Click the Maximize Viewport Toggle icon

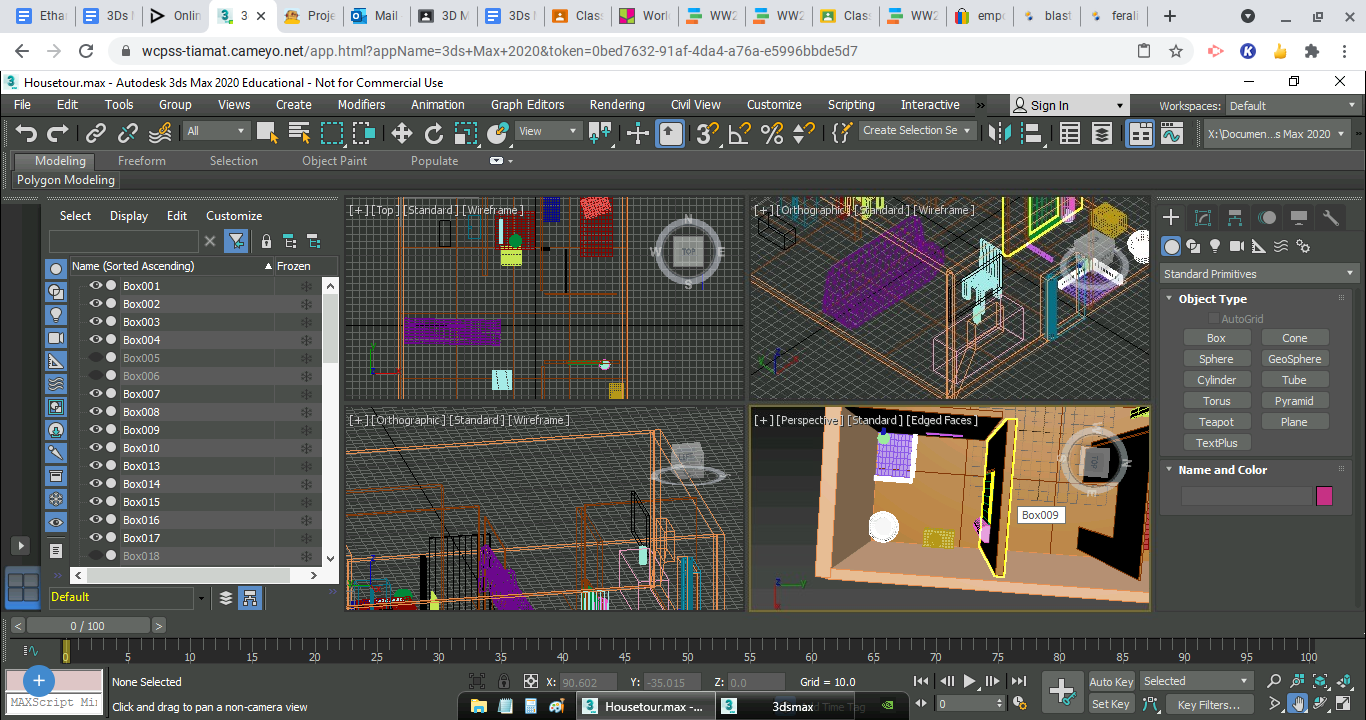[1345, 704]
